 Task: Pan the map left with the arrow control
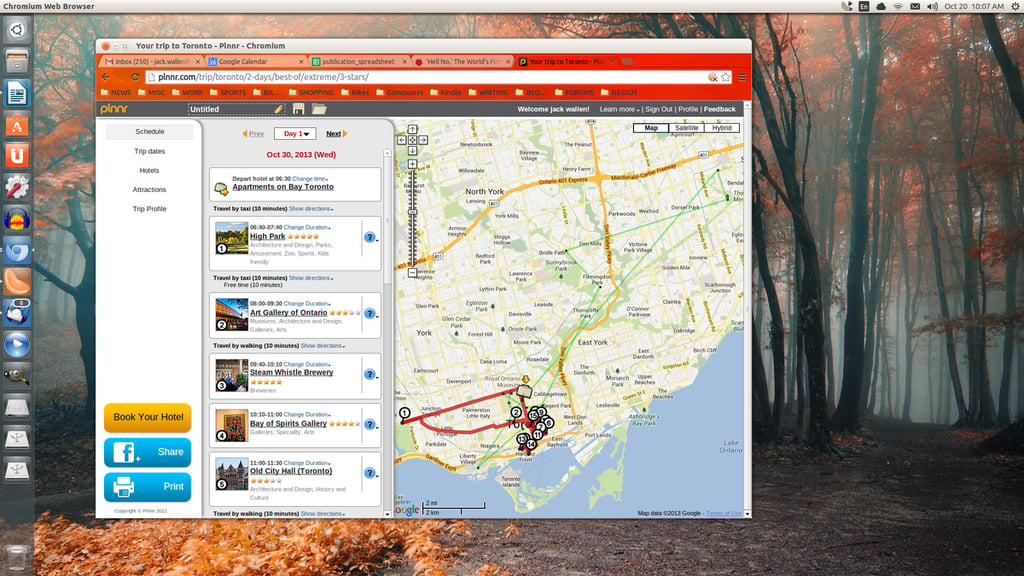click(x=402, y=140)
